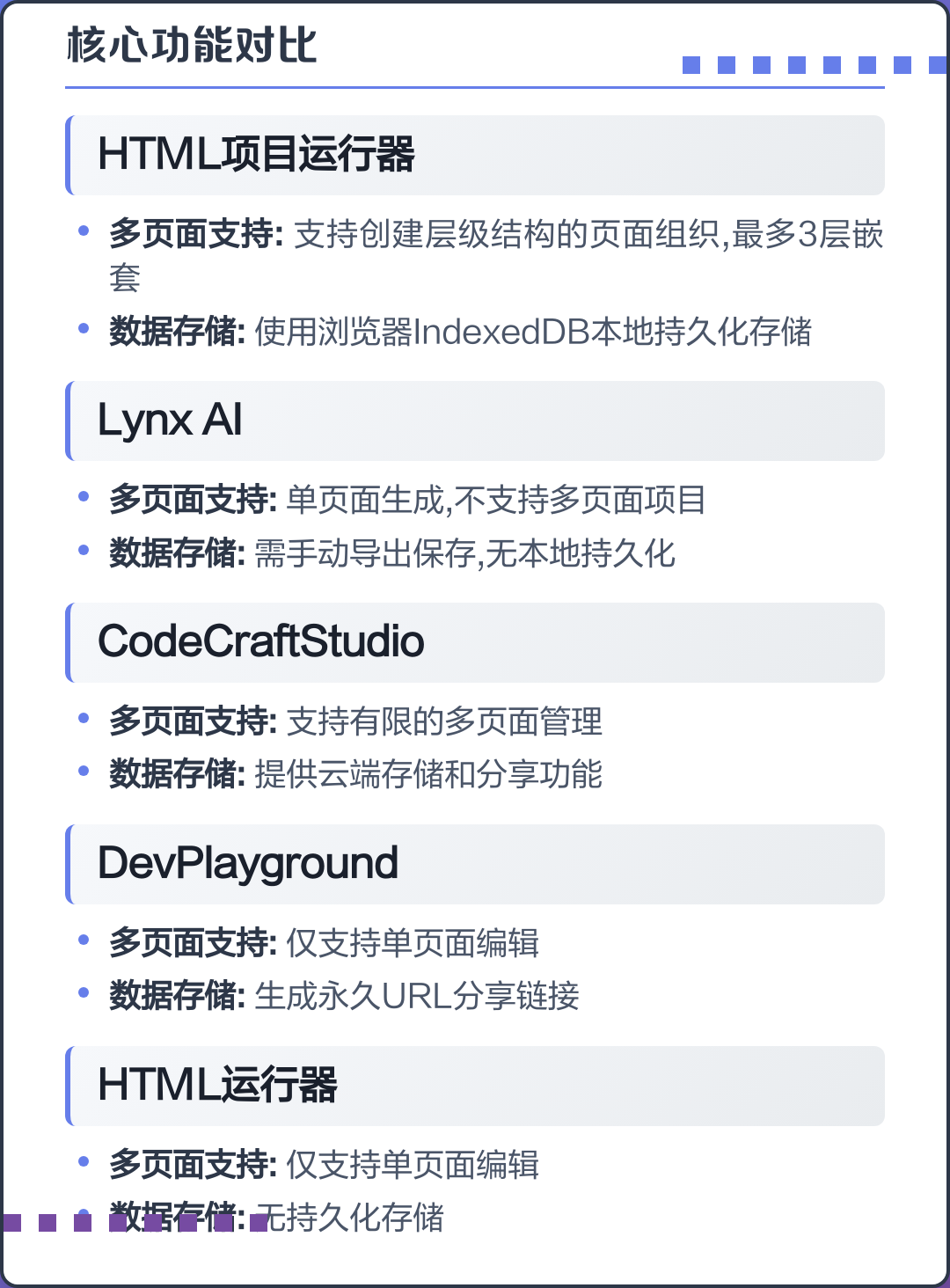Image resolution: width=950 pixels, height=1288 pixels.
Task: Click text 支持有限的多页面管理
Action: 444,721
